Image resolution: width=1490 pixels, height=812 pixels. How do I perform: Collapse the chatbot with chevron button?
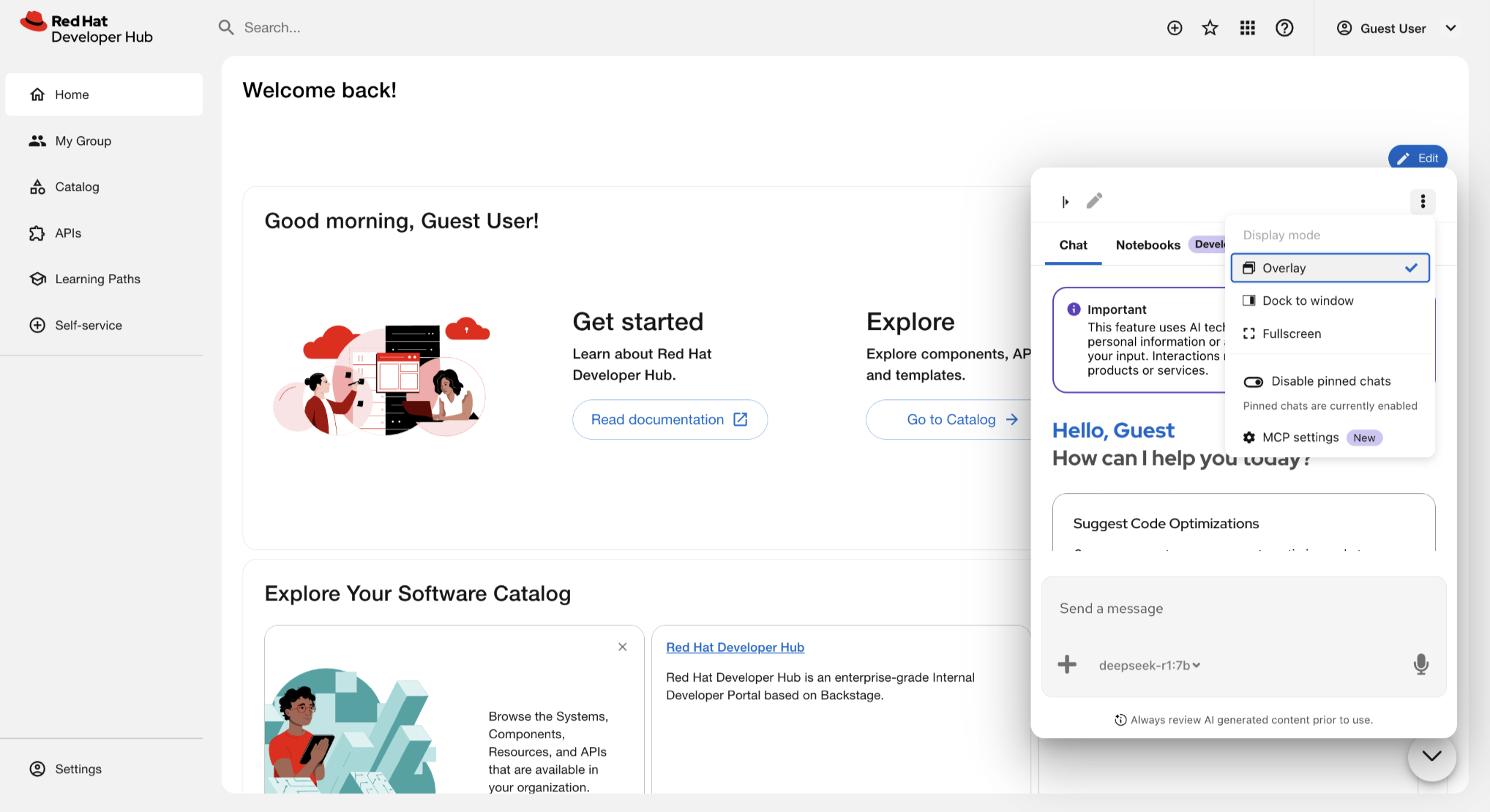pyautogui.click(x=1431, y=756)
